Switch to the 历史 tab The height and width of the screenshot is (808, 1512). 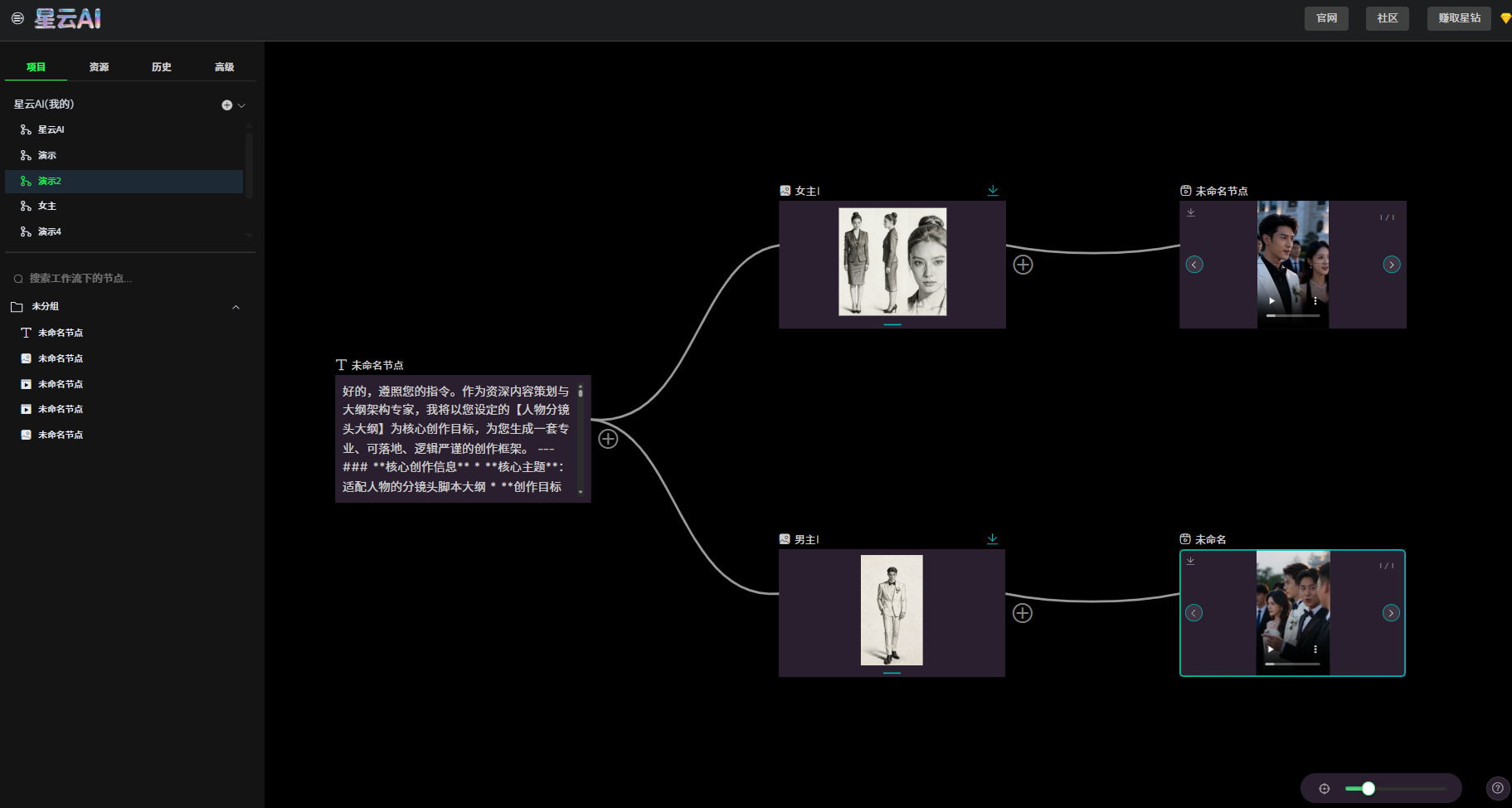[162, 67]
